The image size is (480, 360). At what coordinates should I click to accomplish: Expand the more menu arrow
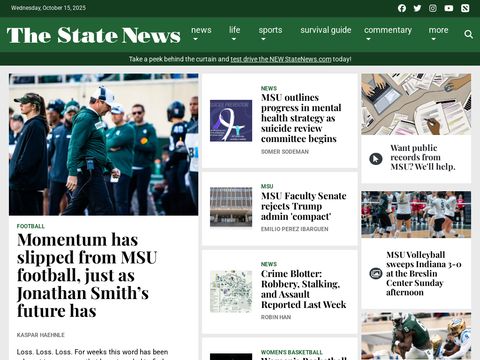(433, 39)
